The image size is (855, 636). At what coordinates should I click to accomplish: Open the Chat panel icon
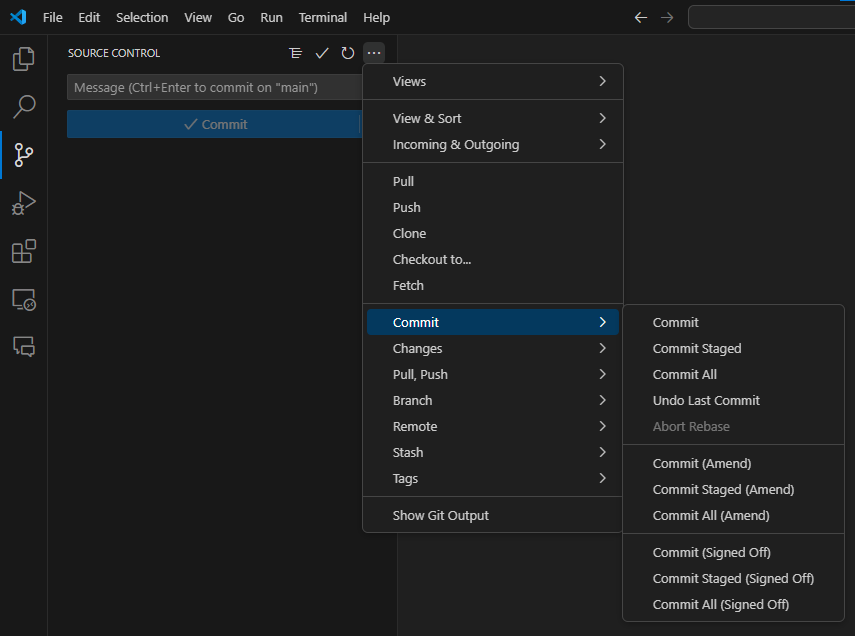[x=23, y=346]
